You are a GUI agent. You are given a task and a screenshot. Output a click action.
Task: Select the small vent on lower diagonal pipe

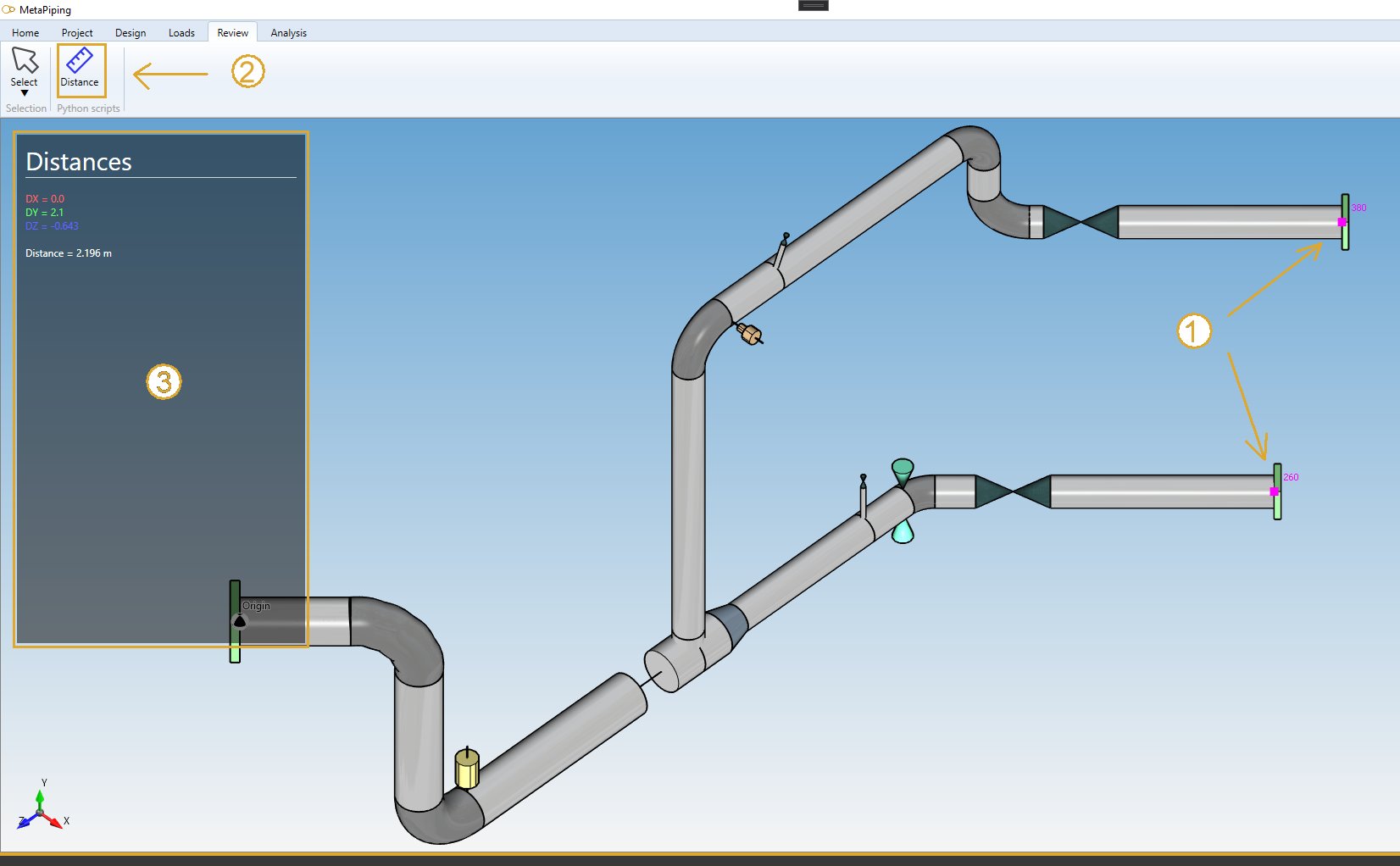point(863,496)
